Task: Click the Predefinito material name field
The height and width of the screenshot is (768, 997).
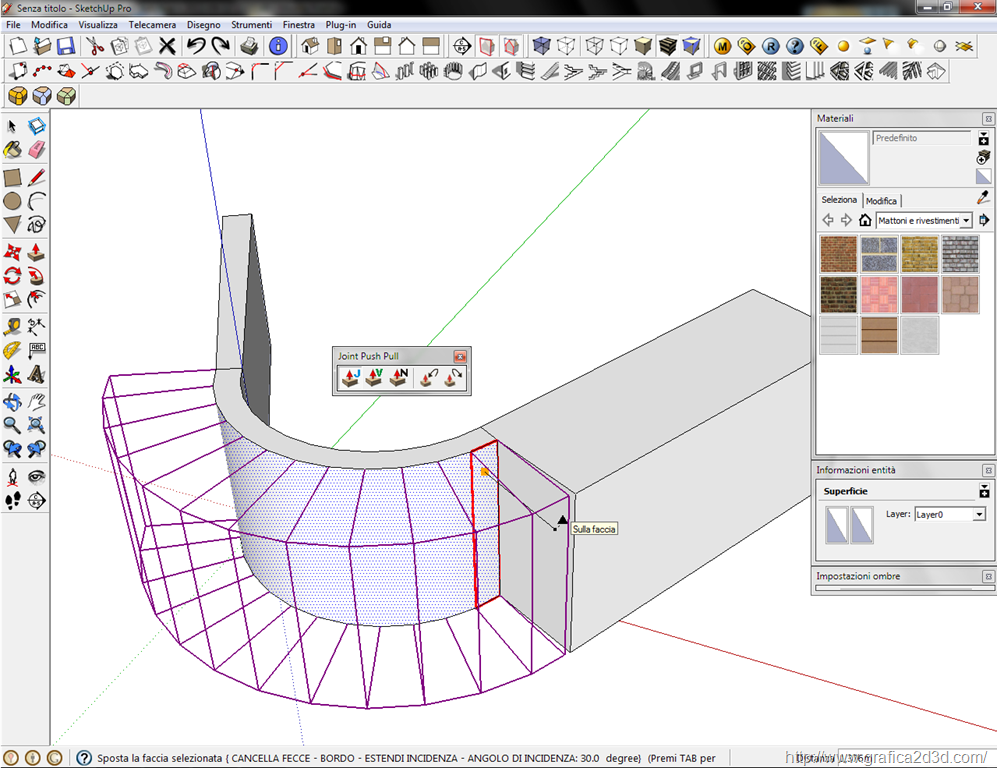Action: pos(921,138)
